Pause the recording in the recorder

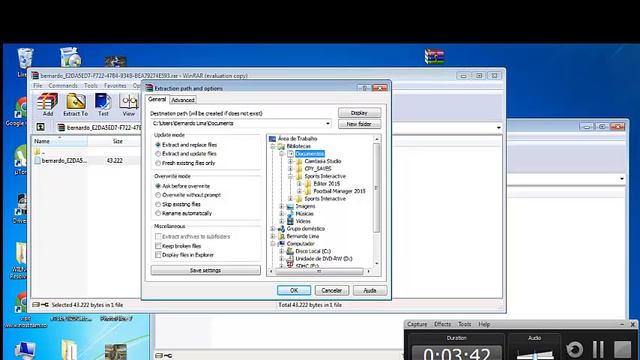tap(598, 349)
